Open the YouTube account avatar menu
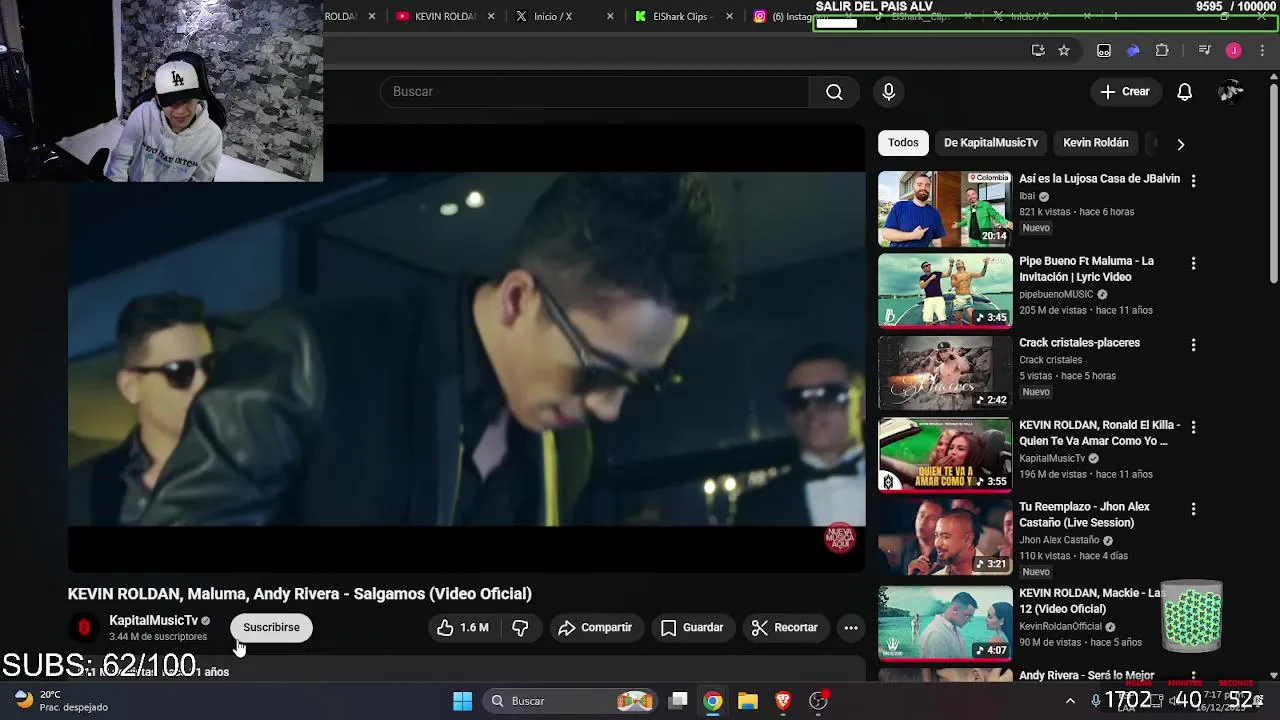Screen dimensions: 1280x720 point(1230,92)
